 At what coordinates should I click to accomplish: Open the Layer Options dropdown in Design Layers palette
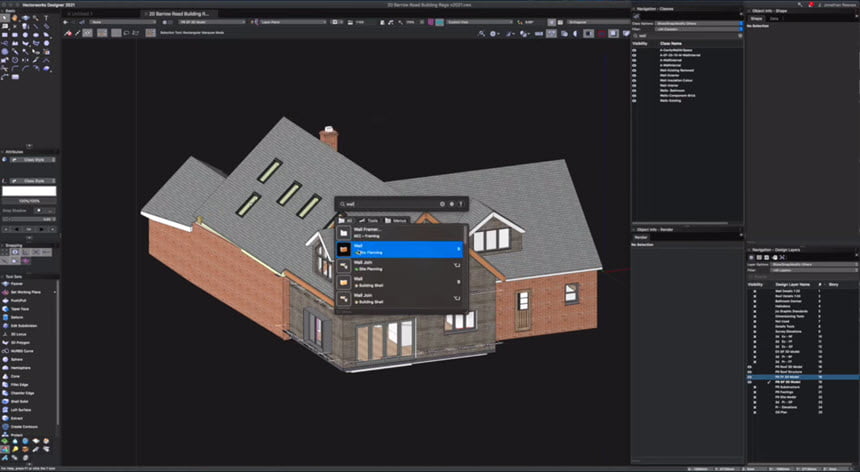pos(814,264)
